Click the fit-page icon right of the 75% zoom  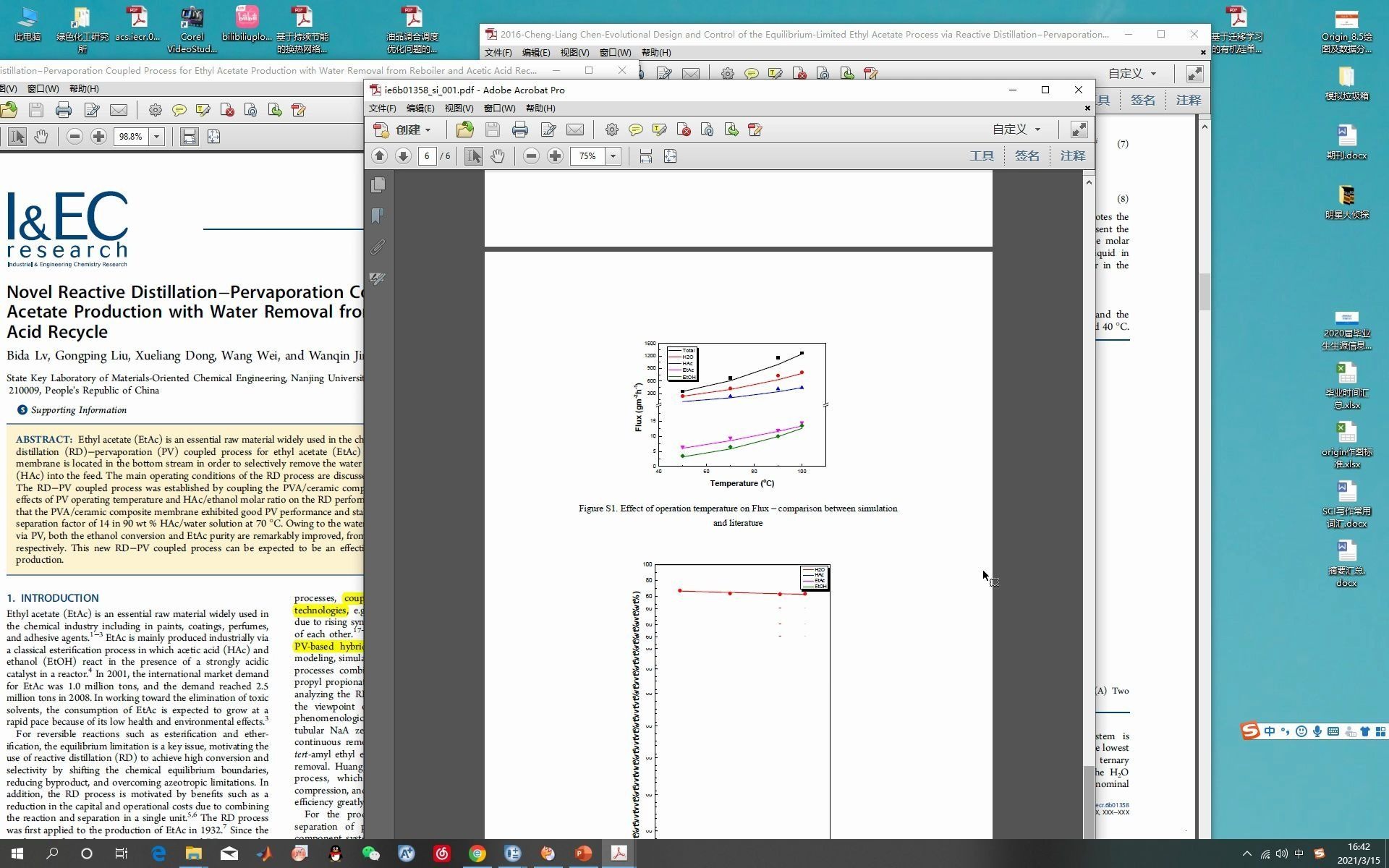670,156
